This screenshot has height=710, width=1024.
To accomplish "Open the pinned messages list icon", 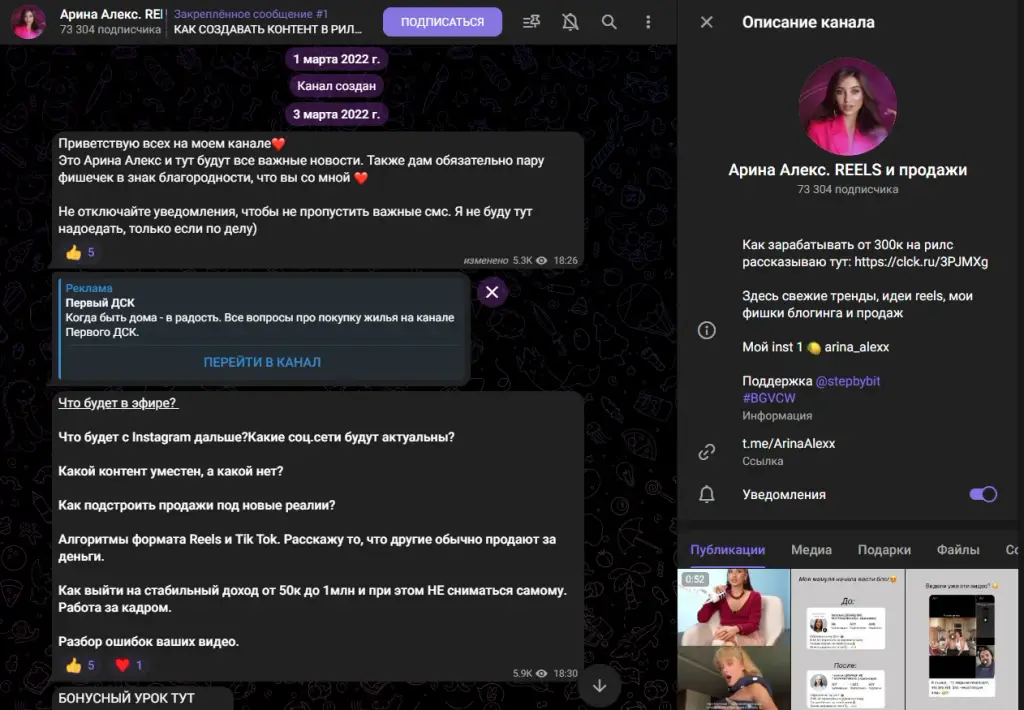I will pos(532,22).
